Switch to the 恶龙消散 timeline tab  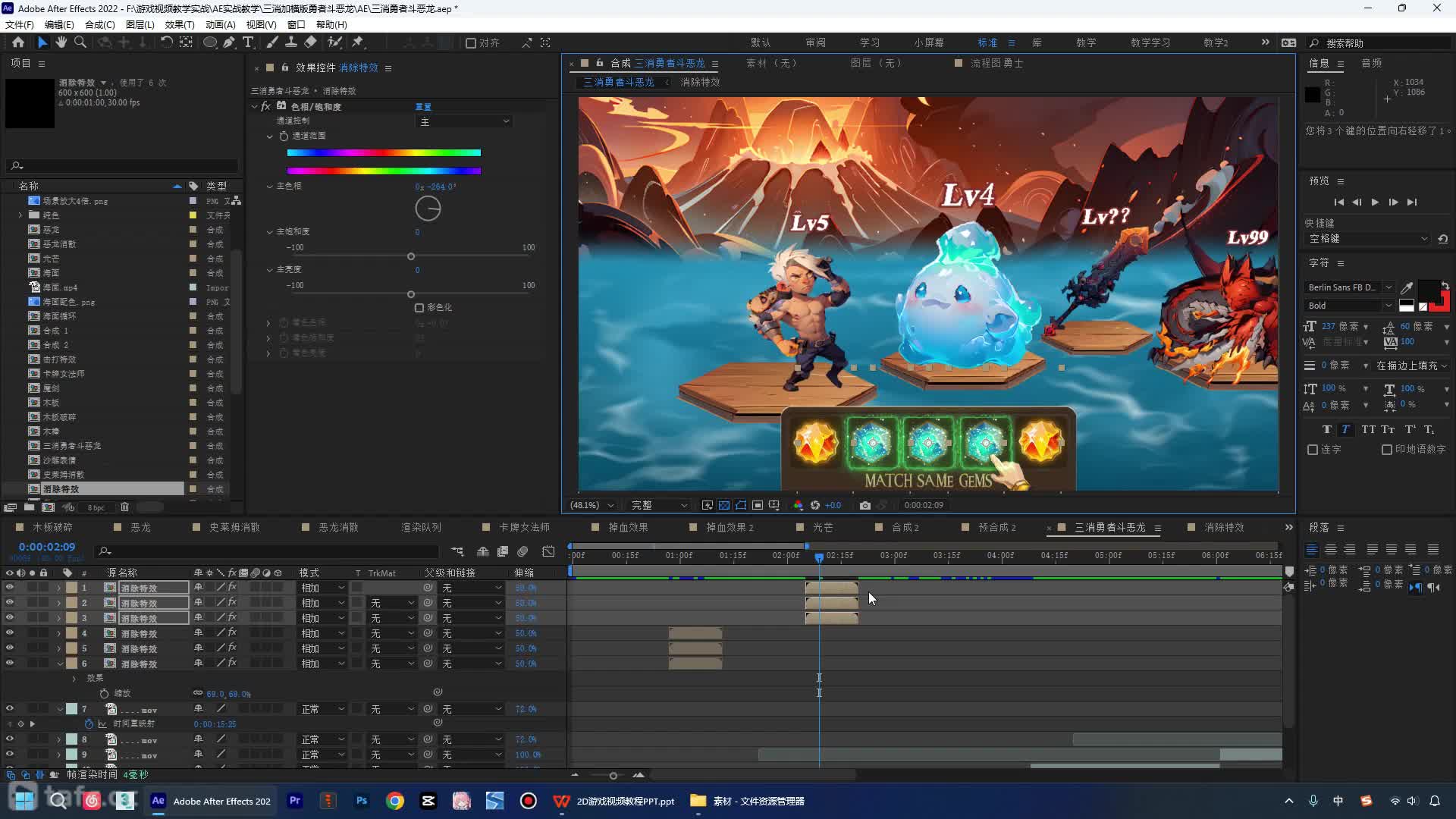coord(338,527)
